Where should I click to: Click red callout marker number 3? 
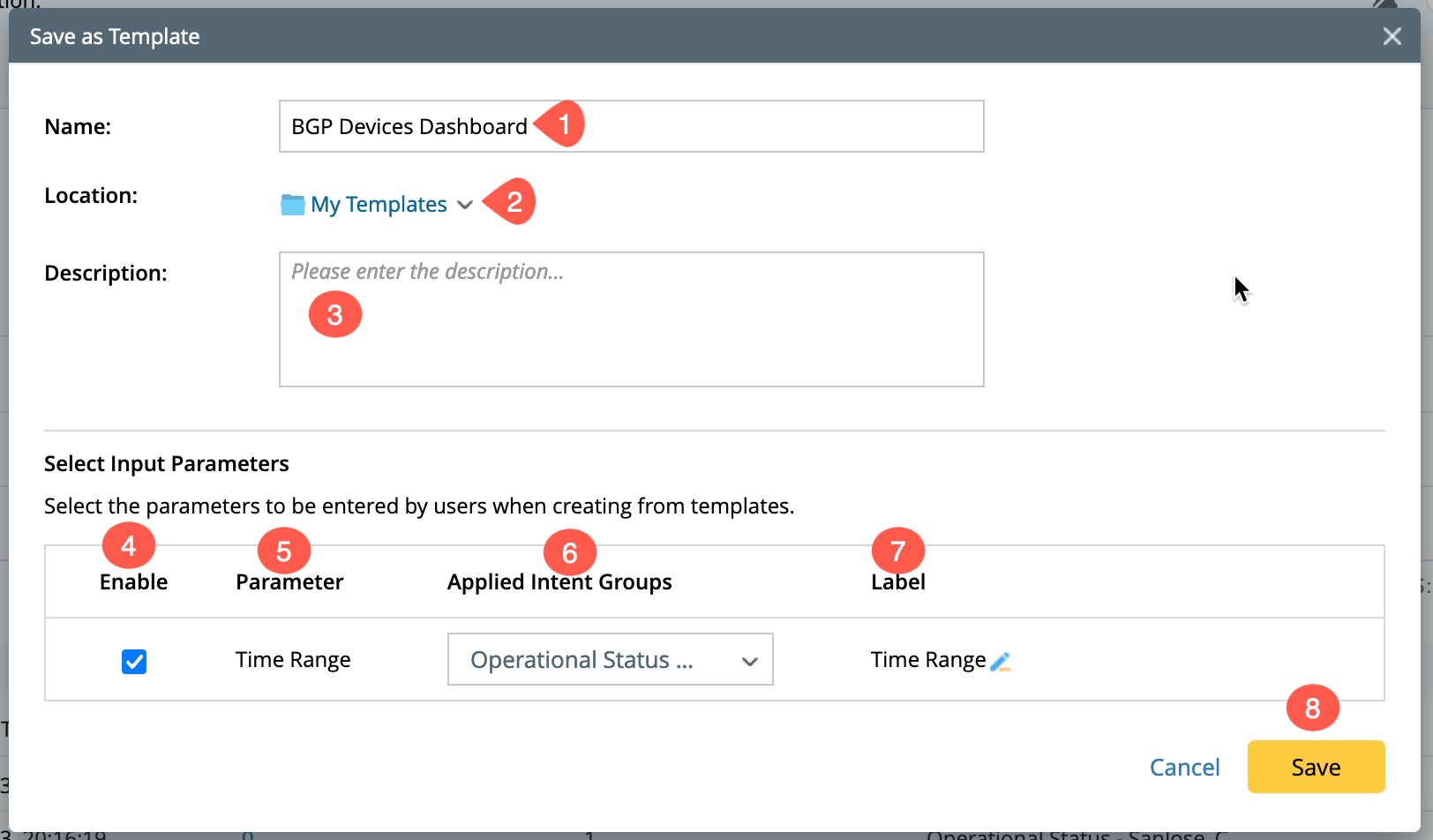pos(335,315)
